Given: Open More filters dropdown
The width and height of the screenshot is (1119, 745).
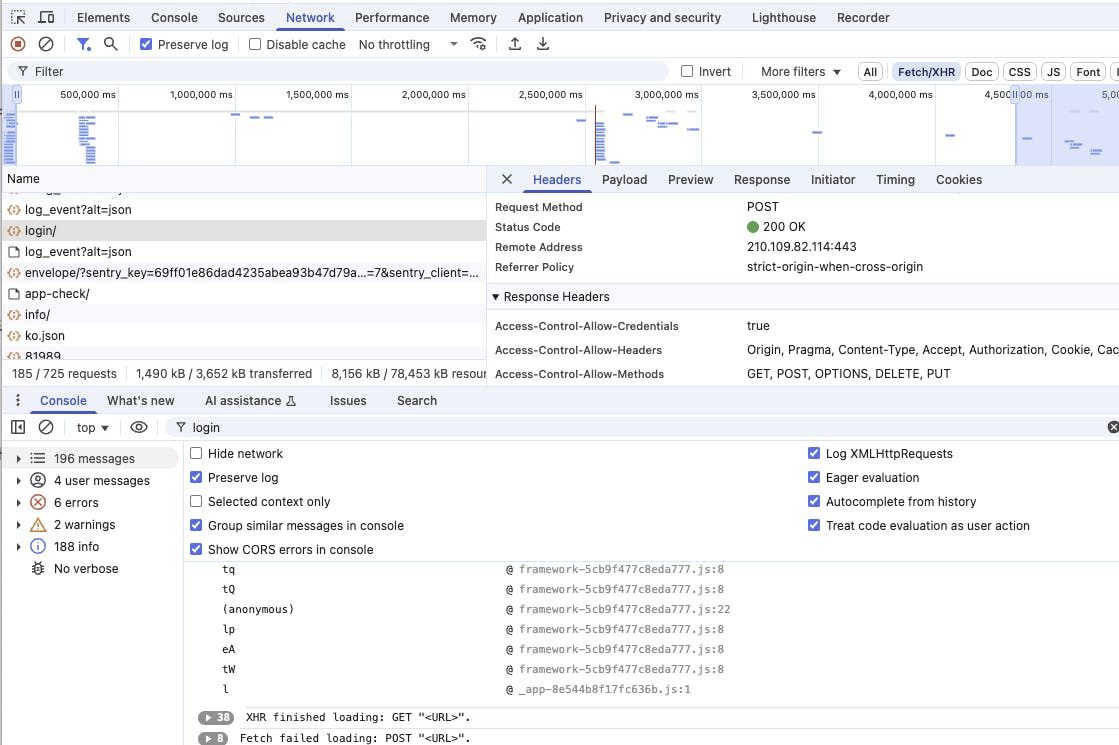Looking at the screenshot, I should click(800, 71).
